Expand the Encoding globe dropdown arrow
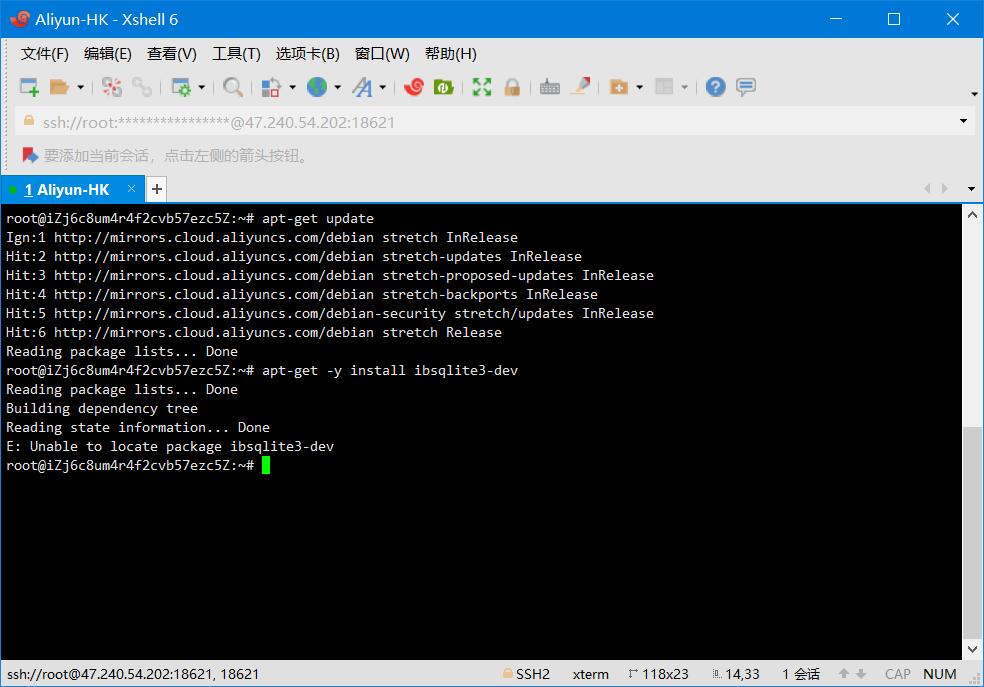 [338, 87]
